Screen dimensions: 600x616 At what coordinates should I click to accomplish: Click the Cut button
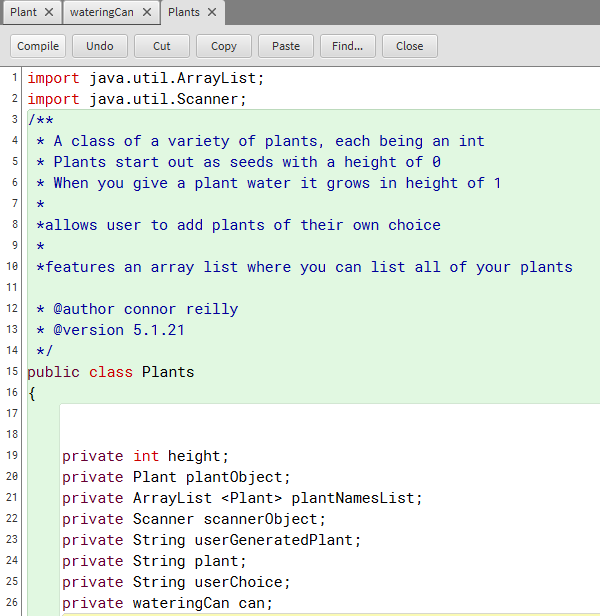(x=162, y=46)
